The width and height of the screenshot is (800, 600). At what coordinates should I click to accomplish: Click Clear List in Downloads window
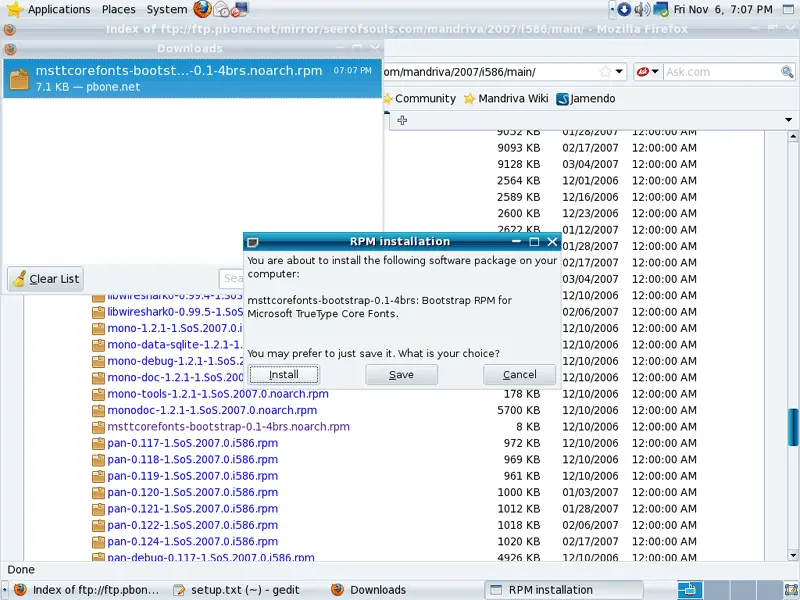[x=45, y=279]
